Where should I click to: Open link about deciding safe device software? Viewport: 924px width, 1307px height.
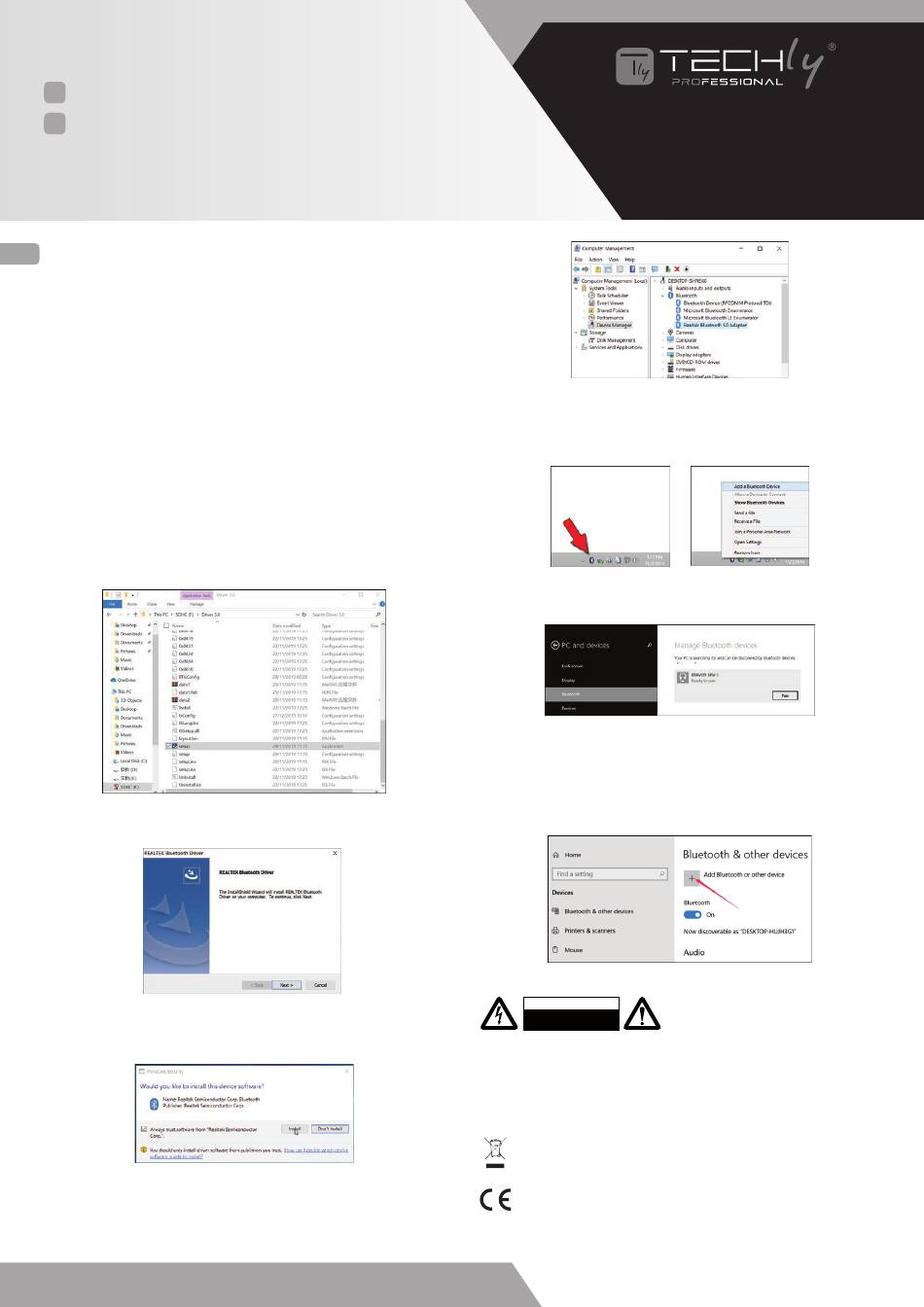click(316, 1149)
